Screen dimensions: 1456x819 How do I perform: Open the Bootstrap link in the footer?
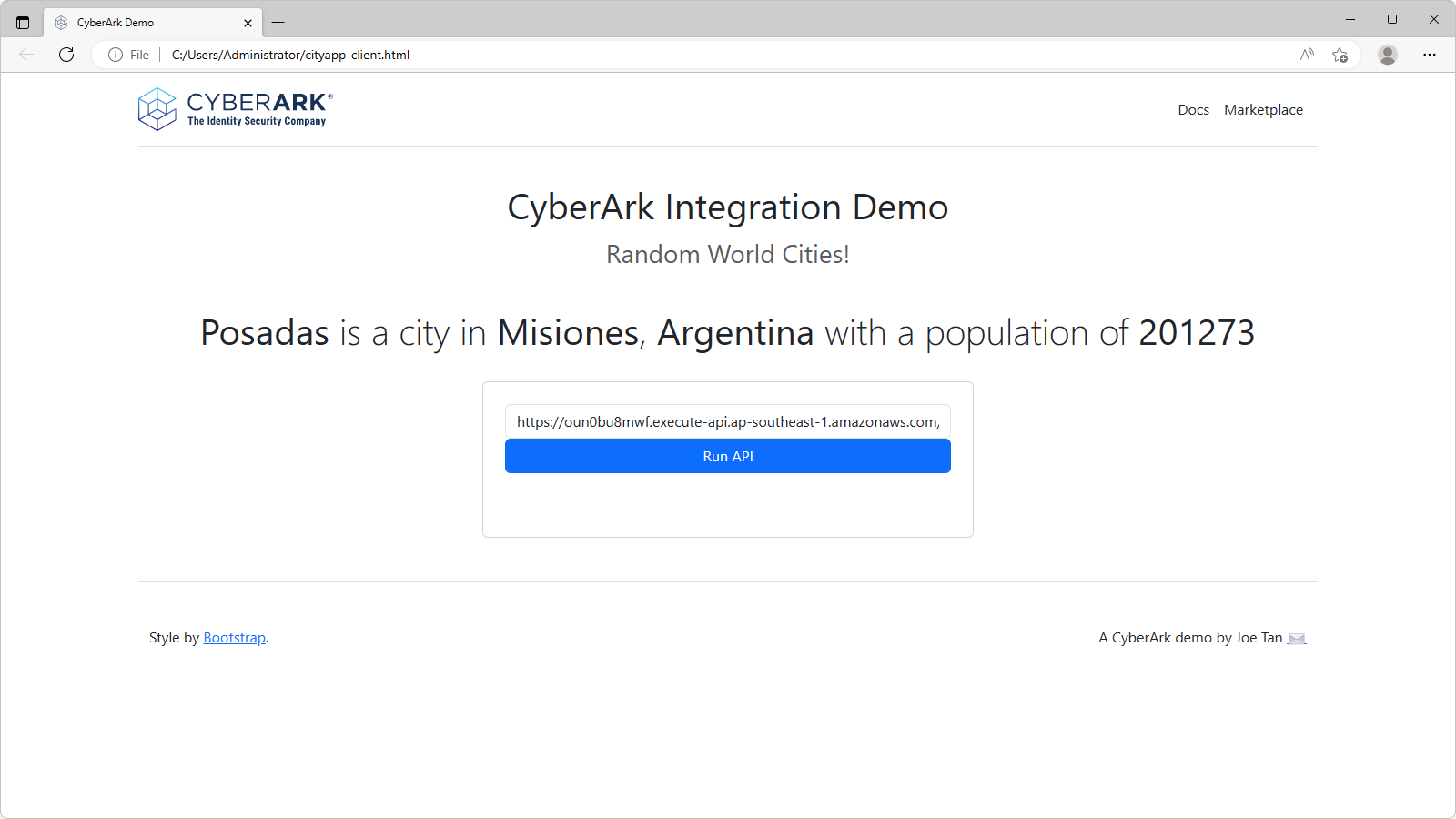tap(234, 637)
